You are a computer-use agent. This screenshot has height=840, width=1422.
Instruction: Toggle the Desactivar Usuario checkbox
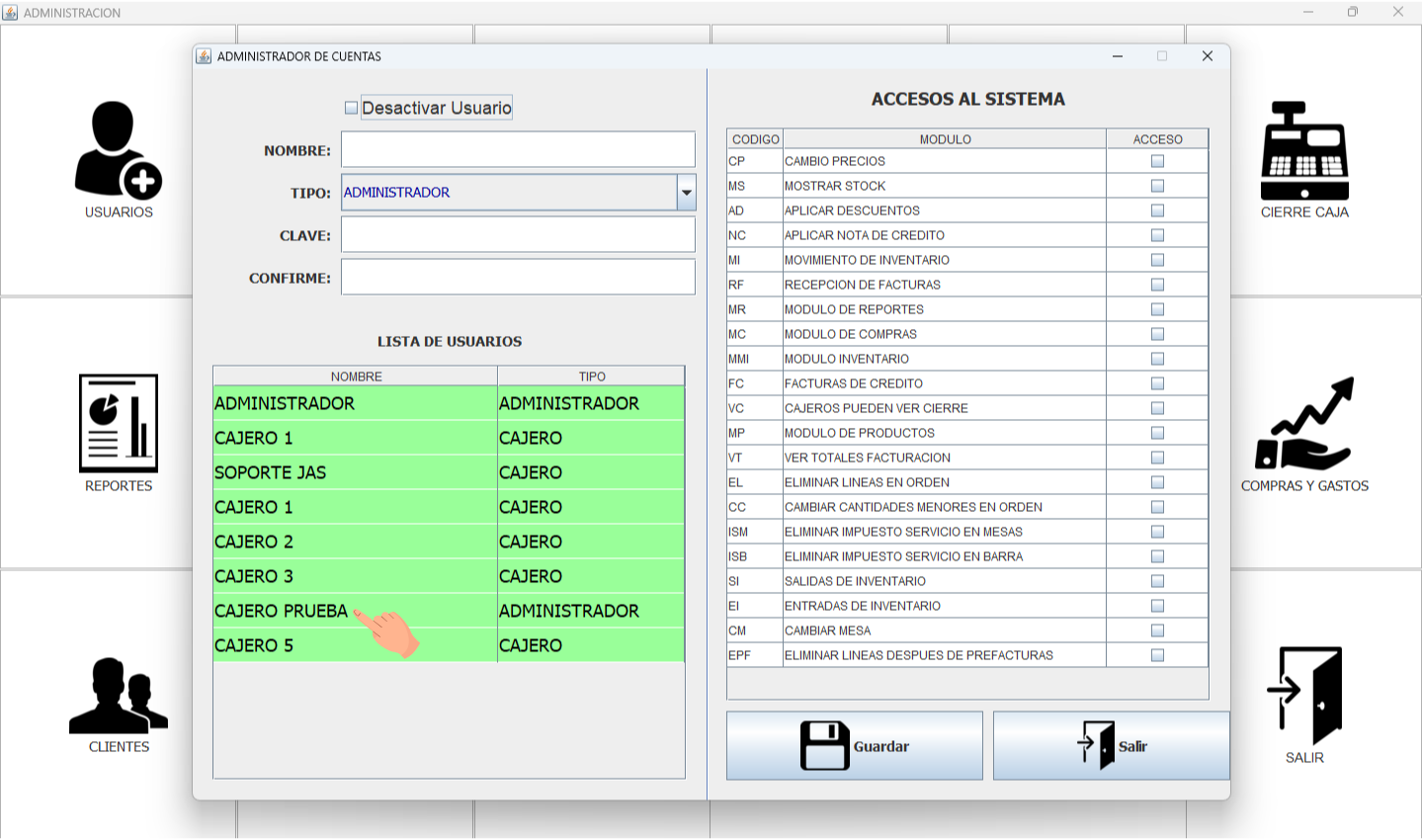pyautogui.click(x=351, y=108)
